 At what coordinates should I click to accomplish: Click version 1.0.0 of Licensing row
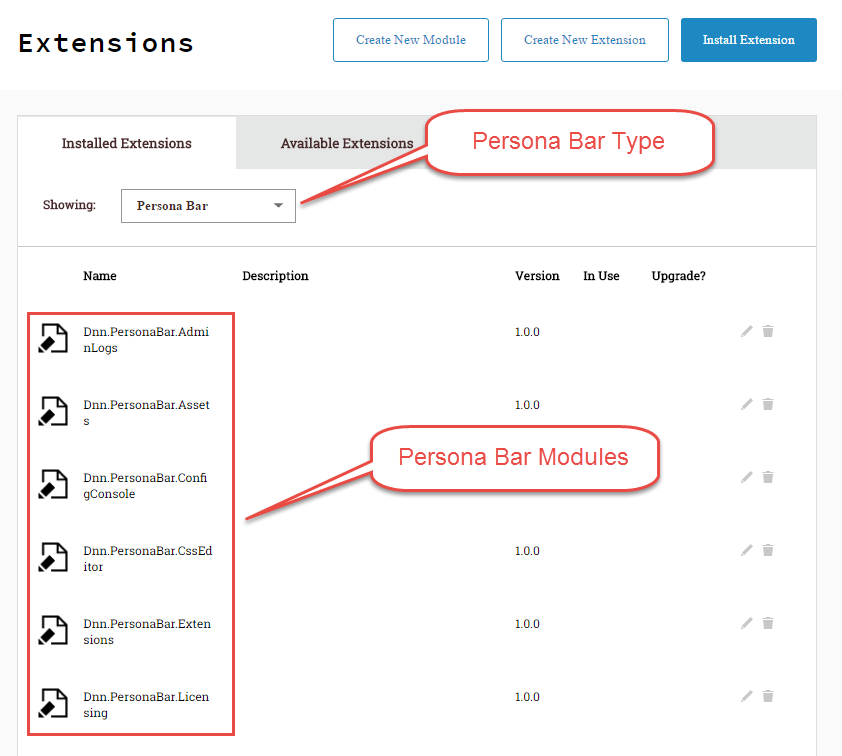527,697
